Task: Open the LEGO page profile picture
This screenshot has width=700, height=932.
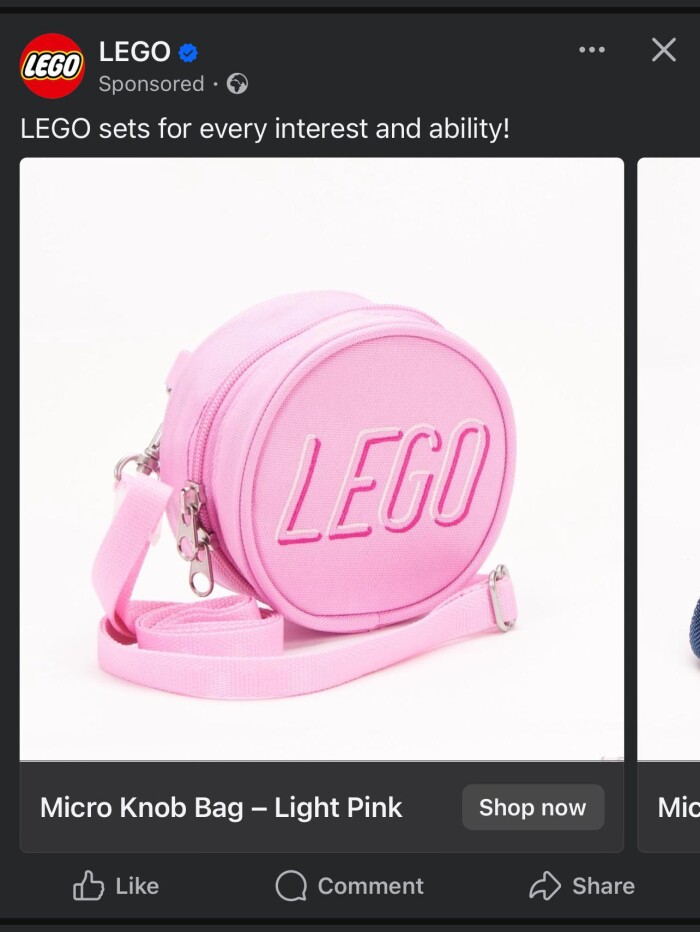Action: tap(52, 66)
